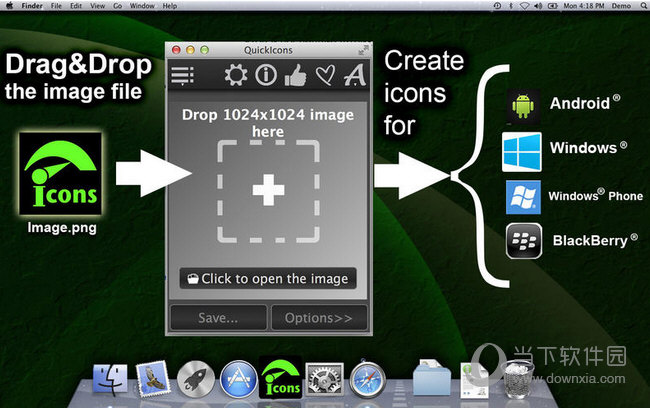
Task: Click the Demo user menu
Action: (621, 6)
